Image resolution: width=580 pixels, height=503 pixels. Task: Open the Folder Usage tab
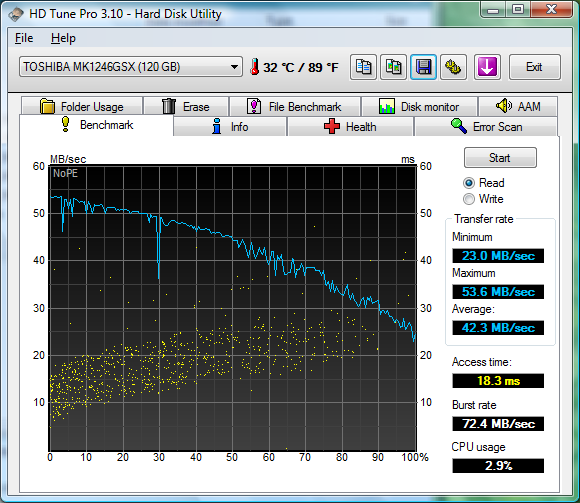[82, 107]
